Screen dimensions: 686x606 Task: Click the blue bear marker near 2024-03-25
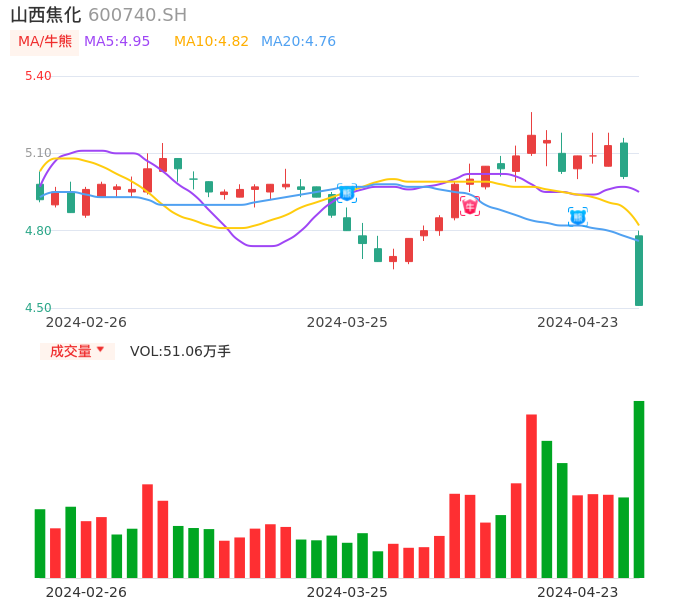(347, 193)
